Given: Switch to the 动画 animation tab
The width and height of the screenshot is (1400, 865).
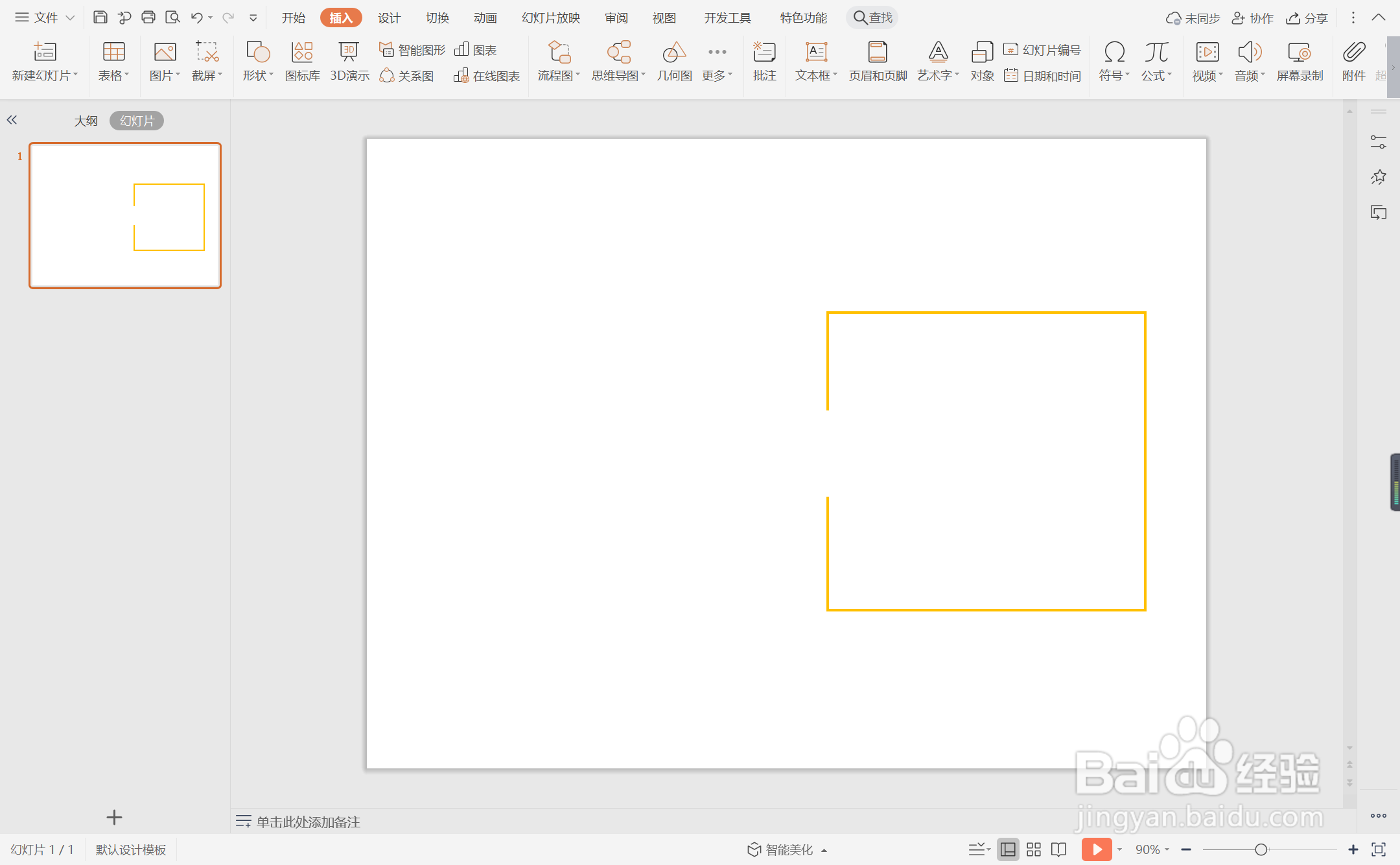Looking at the screenshot, I should [485, 18].
